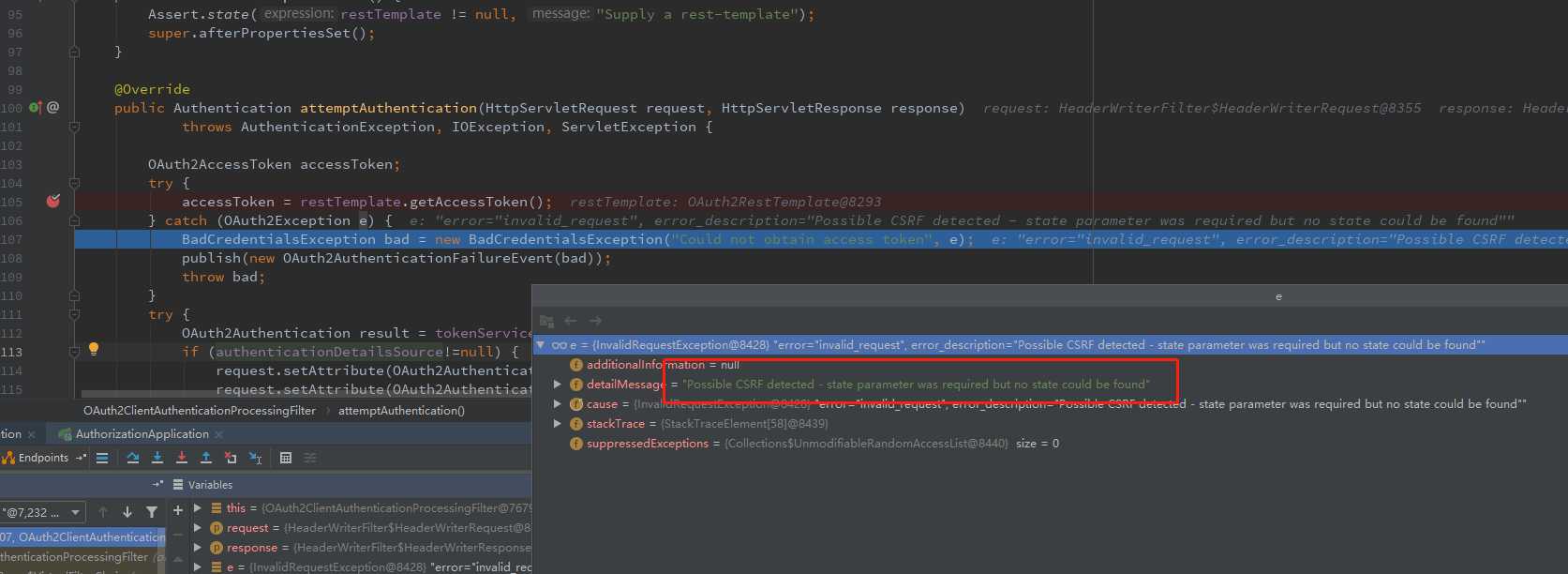Click the Evaluate Expression calculator icon

[286, 458]
